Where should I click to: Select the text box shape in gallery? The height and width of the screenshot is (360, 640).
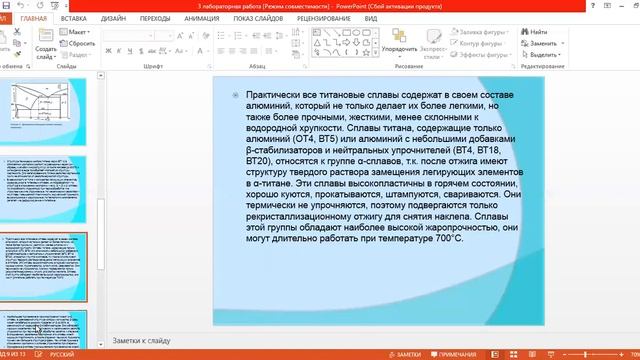click(x=317, y=33)
